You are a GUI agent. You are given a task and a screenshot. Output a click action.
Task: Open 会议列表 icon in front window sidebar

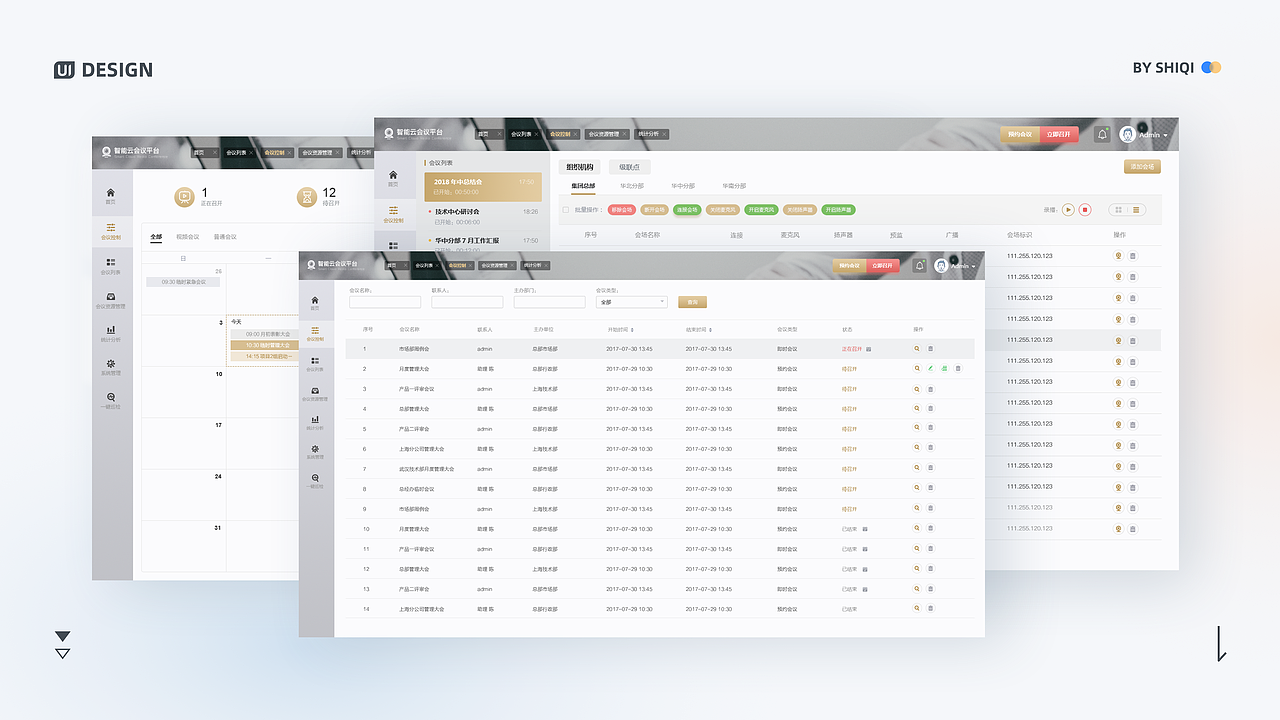tap(315, 360)
